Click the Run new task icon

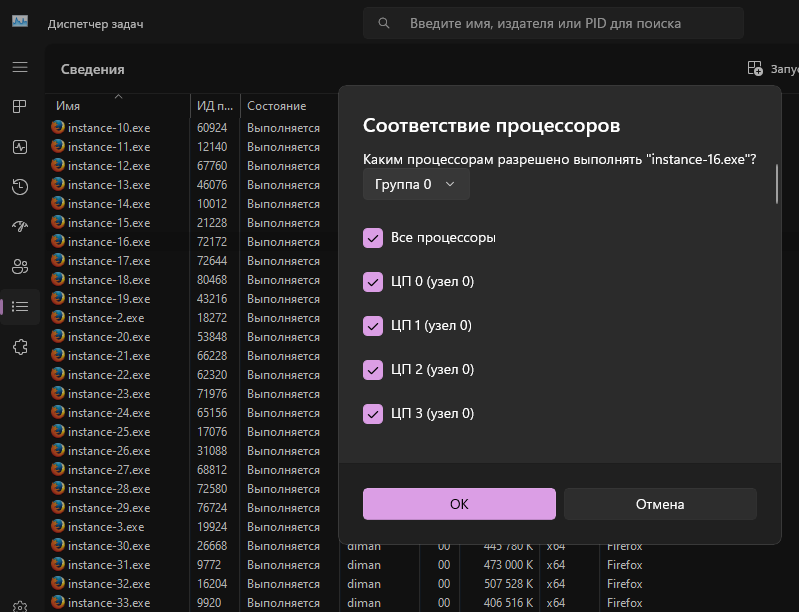pos(755,68)
